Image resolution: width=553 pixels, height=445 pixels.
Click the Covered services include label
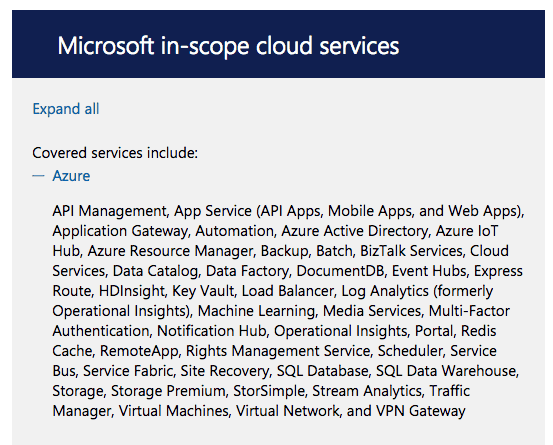115,153
